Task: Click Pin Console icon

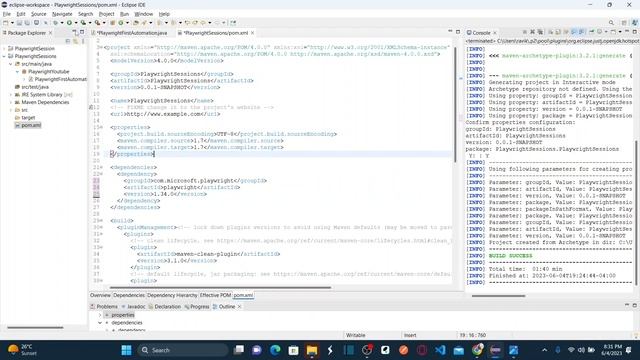Action: click(592, 32)
